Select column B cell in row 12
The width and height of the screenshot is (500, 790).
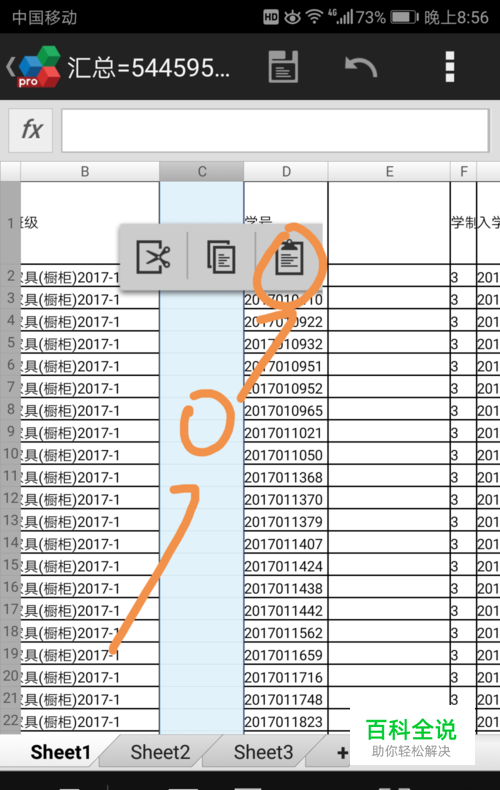[90, 498]
